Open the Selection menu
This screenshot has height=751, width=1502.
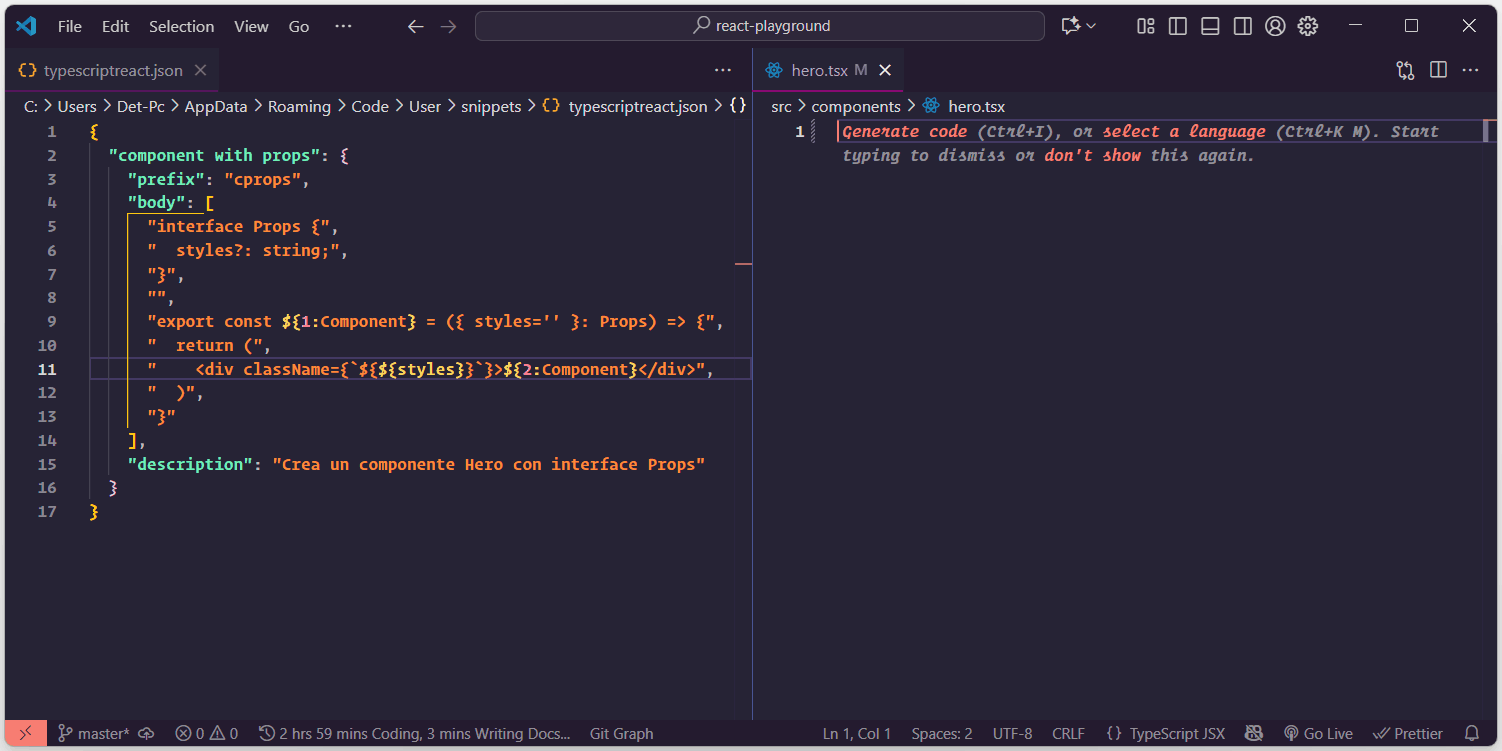point(181,26)
